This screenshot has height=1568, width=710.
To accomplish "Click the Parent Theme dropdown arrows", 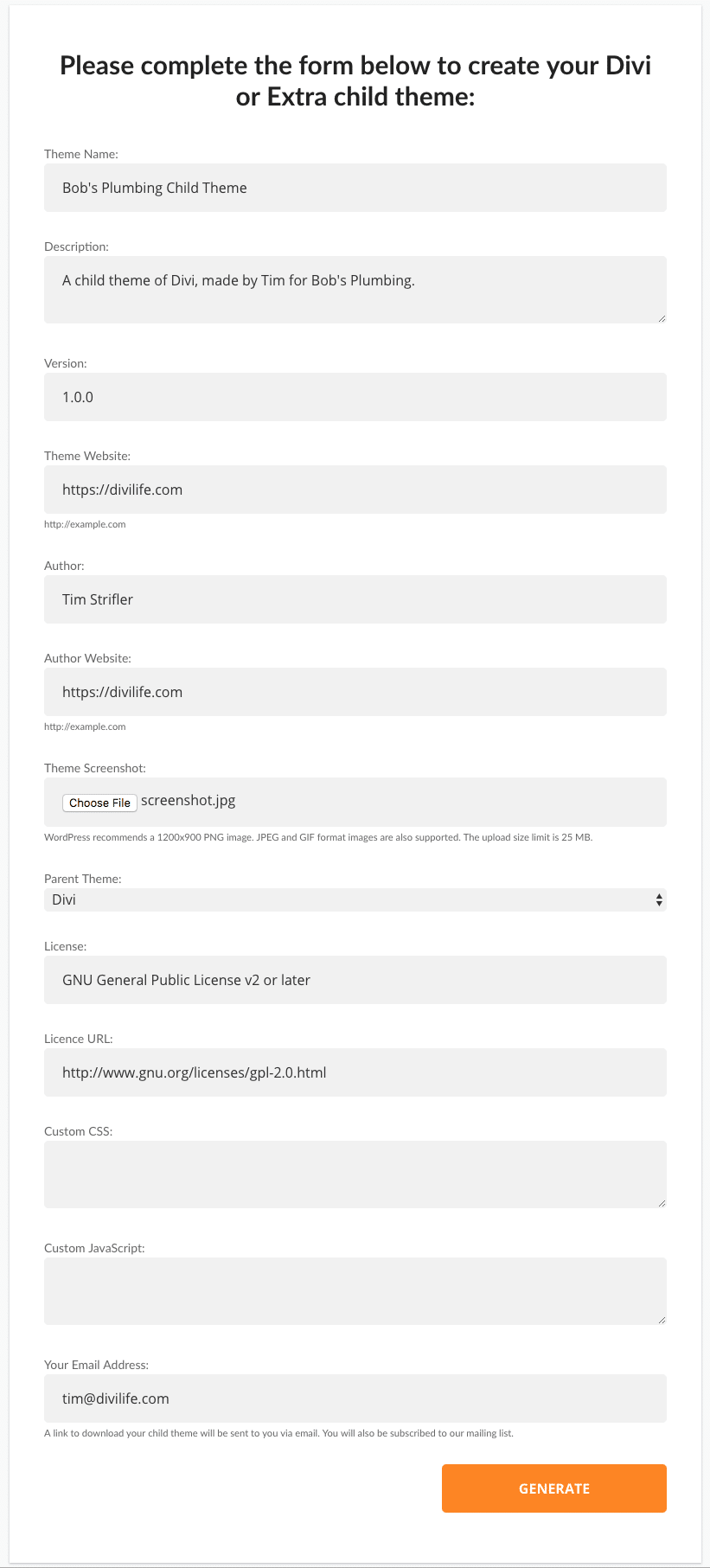I will point(660,899).
